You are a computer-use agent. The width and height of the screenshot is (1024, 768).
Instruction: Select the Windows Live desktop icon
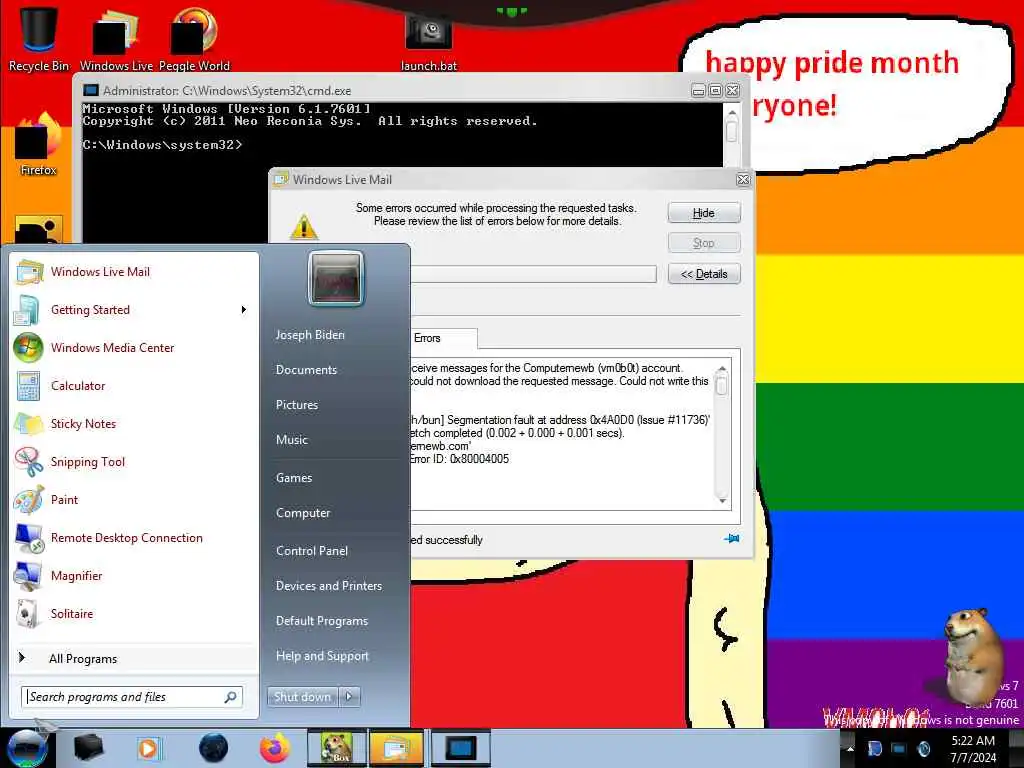coord(116,38)
